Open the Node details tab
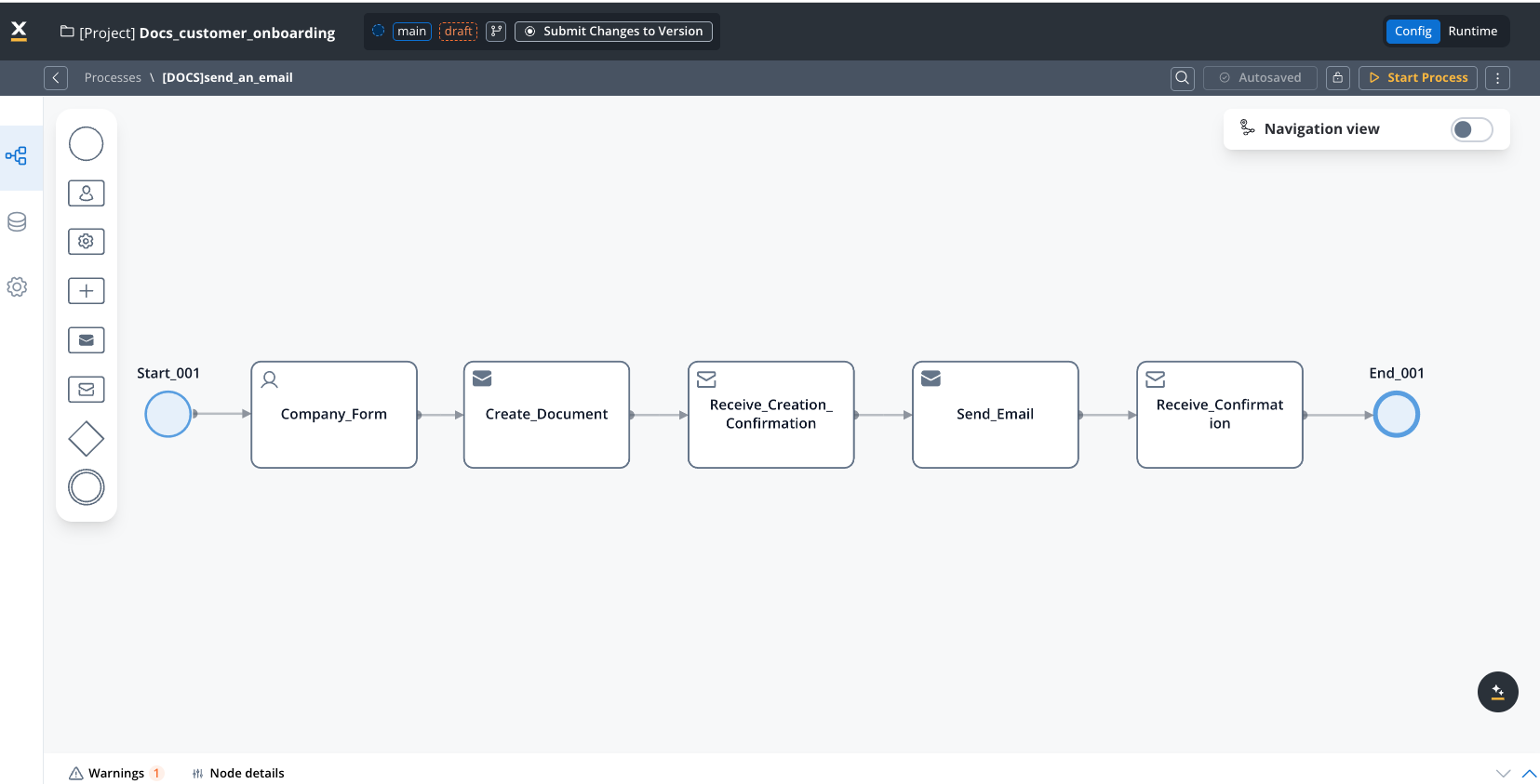 238,773
